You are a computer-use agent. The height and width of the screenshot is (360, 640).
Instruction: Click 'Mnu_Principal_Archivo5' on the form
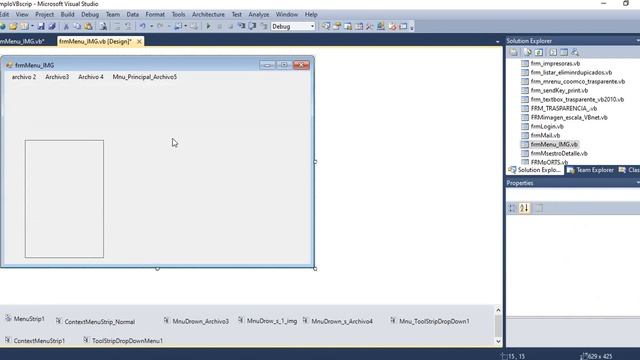click(144, 77)
